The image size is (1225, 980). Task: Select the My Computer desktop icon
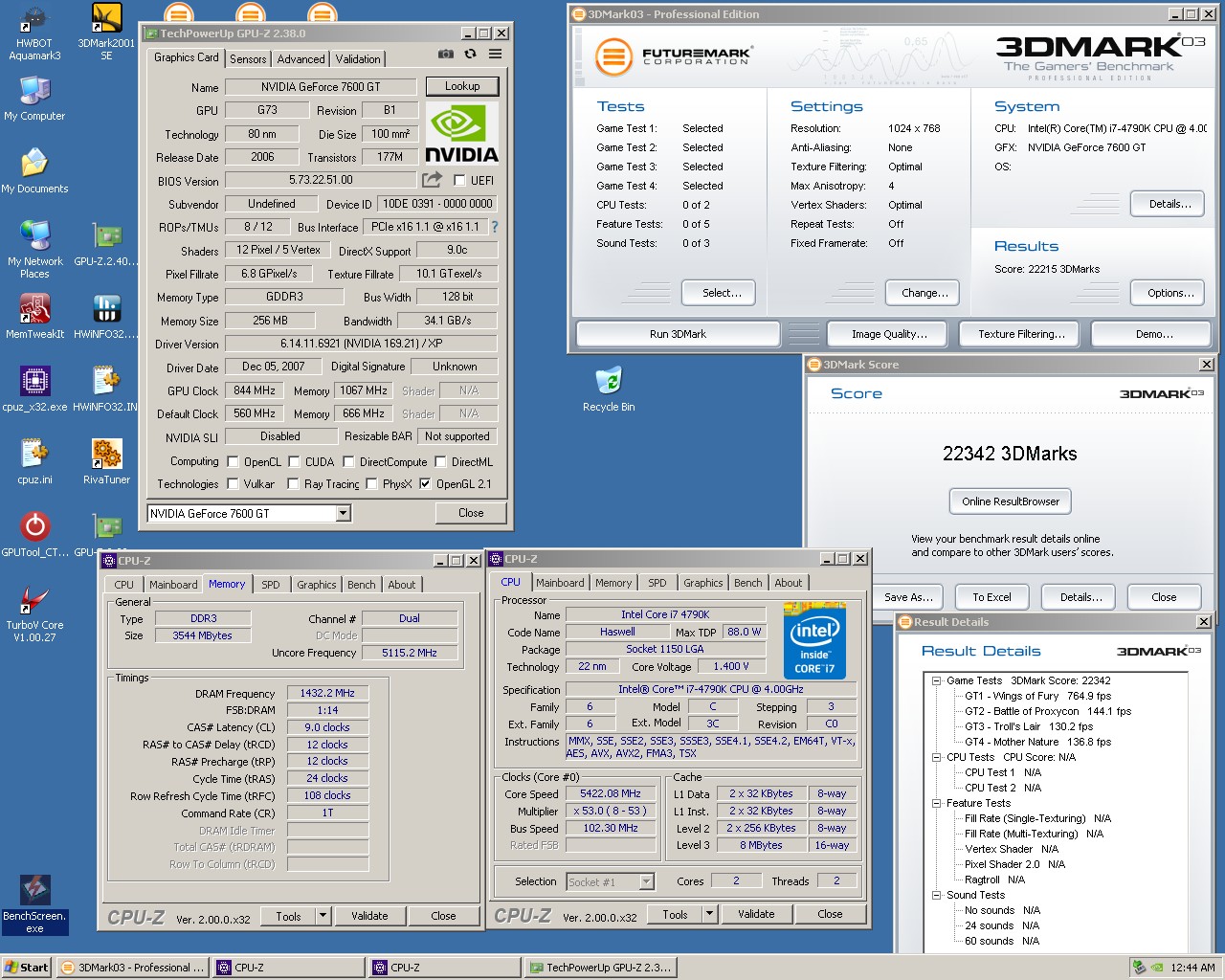click(x=34, y=99)
